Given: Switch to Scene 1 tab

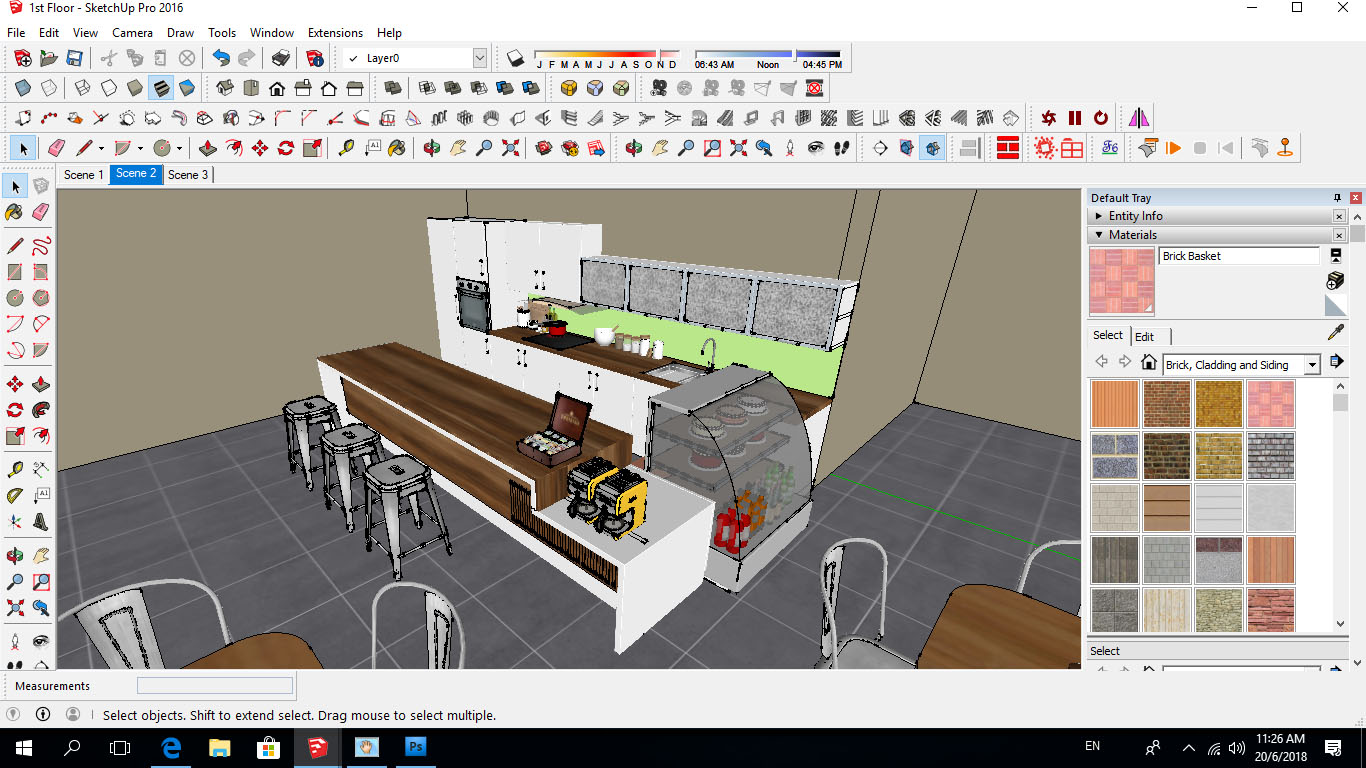Looking at the screenshot, I should click(83, 175).
